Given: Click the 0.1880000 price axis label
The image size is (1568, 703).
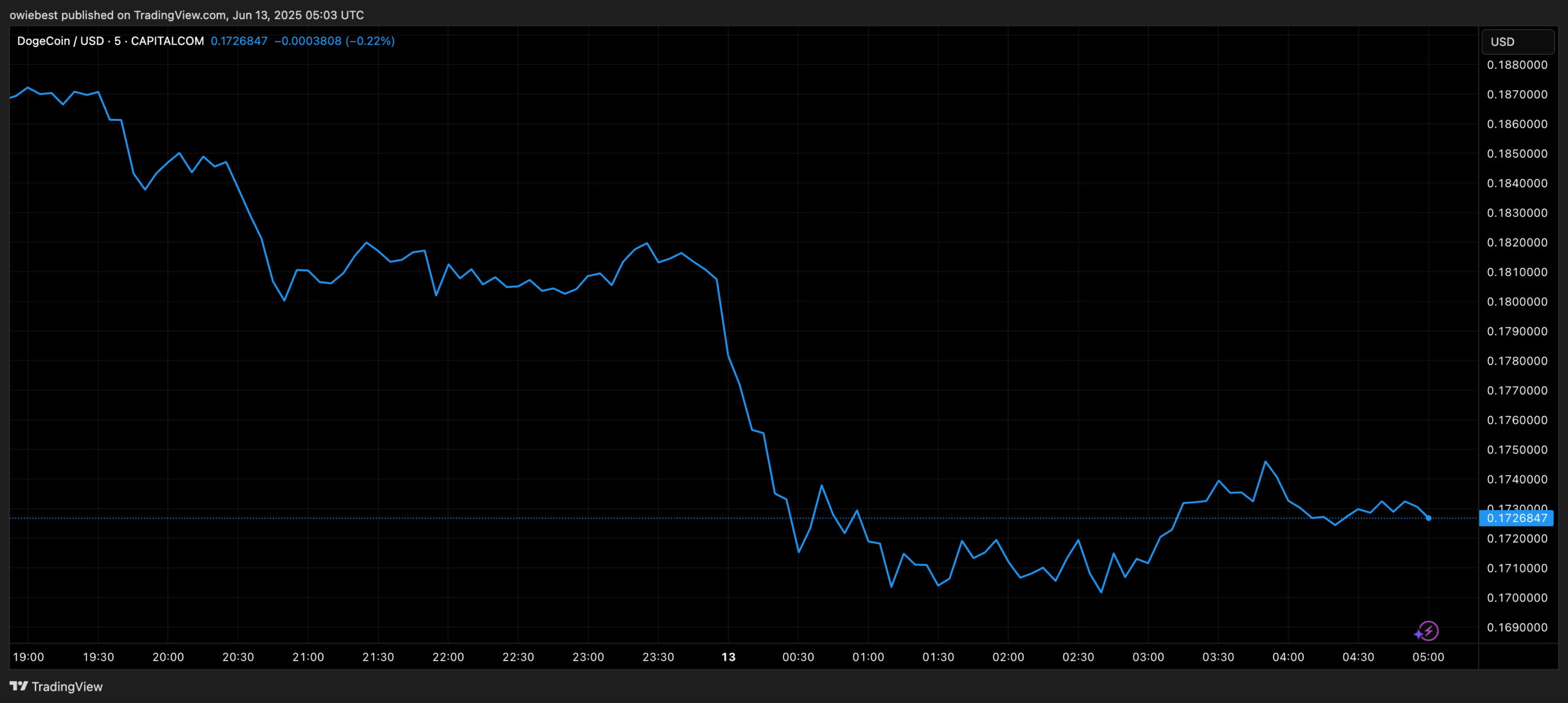Looking at the screenshot, I should (1517, 65).
